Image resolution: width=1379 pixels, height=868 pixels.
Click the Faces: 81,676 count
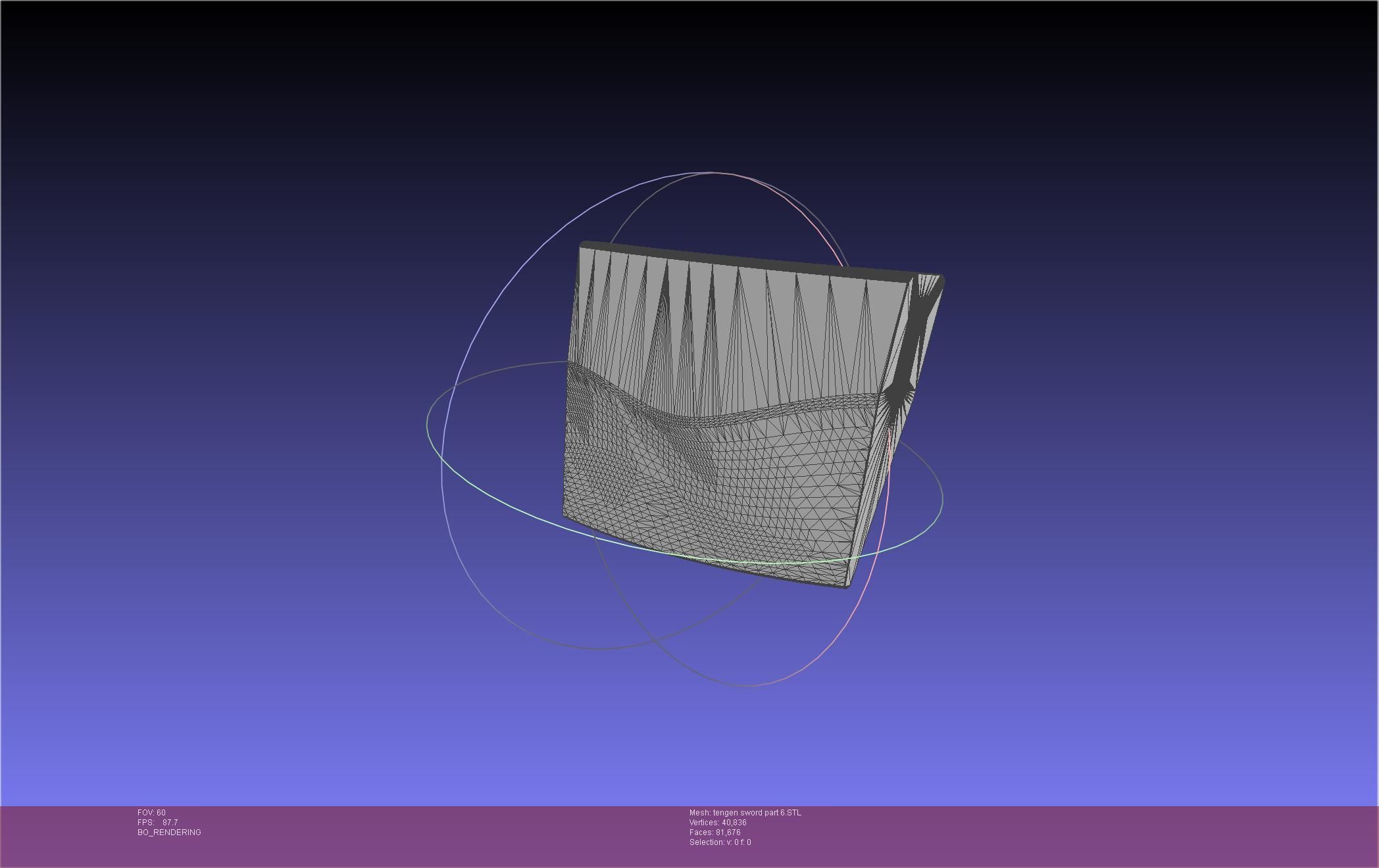coord(715,832)
